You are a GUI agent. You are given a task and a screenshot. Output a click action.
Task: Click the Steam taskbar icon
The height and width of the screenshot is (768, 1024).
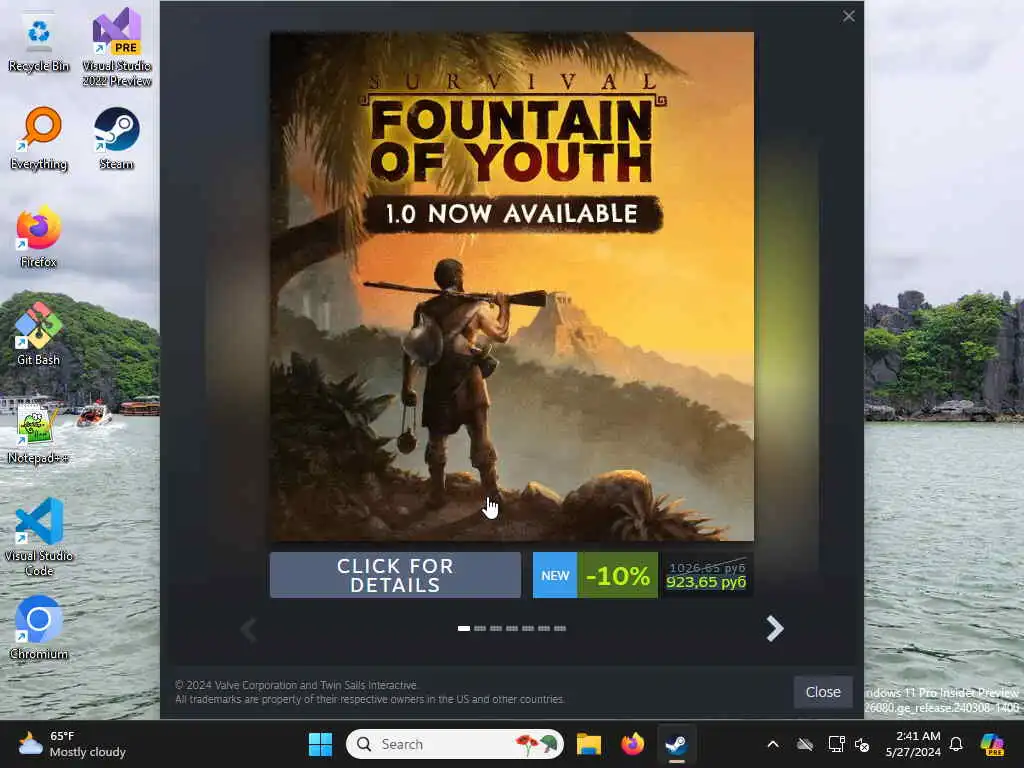(x=676, y=744)
